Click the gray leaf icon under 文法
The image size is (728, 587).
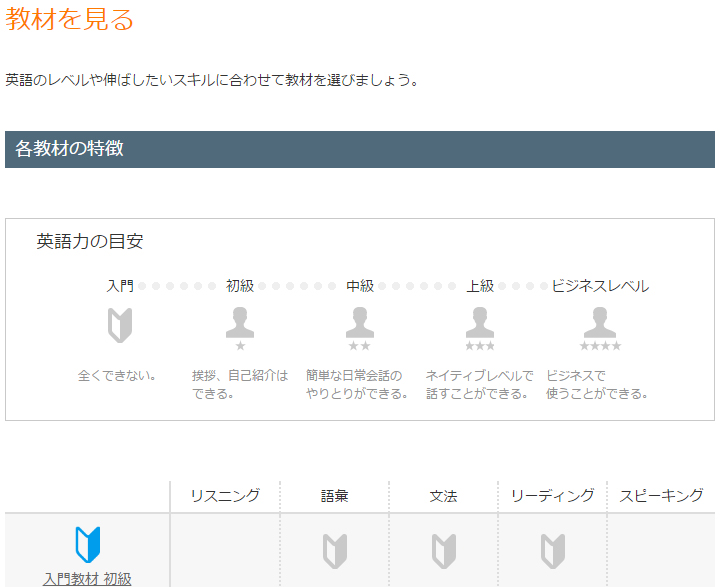click(x=443, y=551)
